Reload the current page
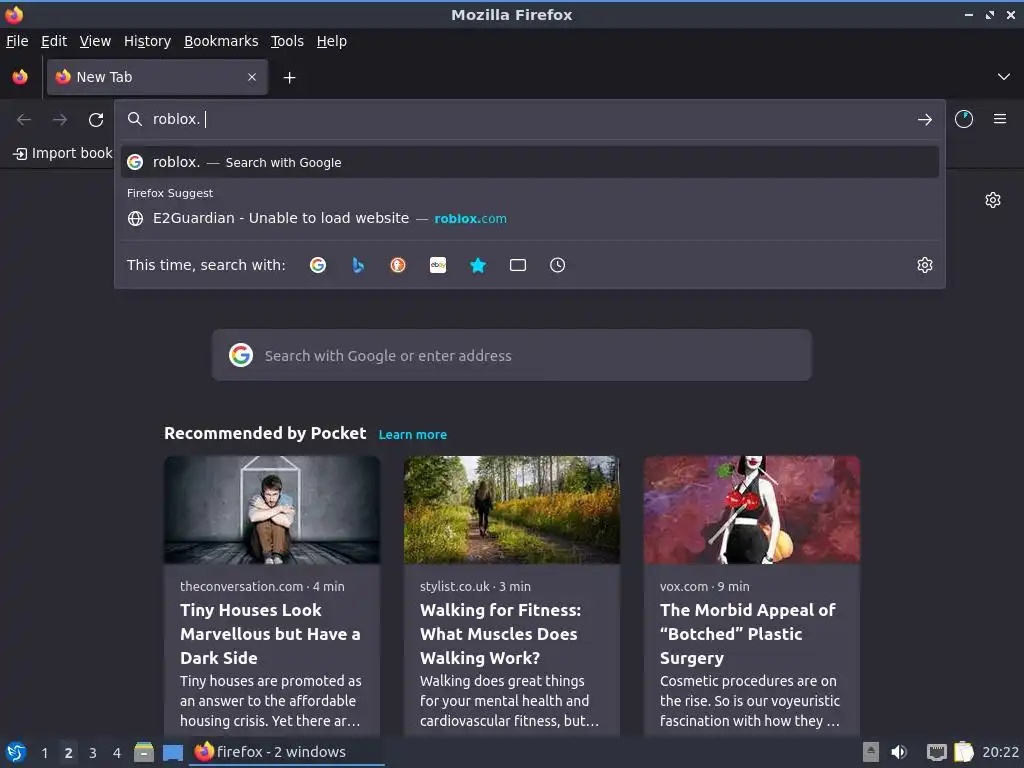This screenshot has width=1024, height=768. click(x=96, y=120)
